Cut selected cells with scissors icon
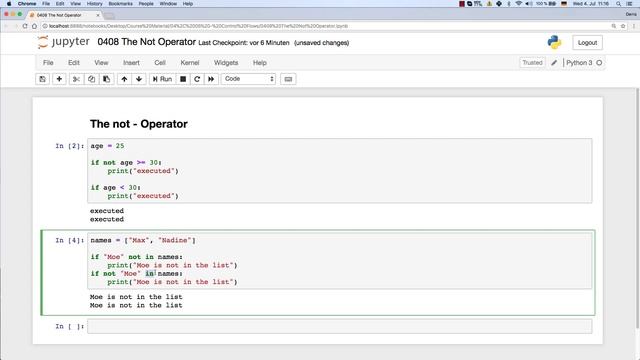The height and width of the screenshot is (360, 640). (x=76, y=79)
